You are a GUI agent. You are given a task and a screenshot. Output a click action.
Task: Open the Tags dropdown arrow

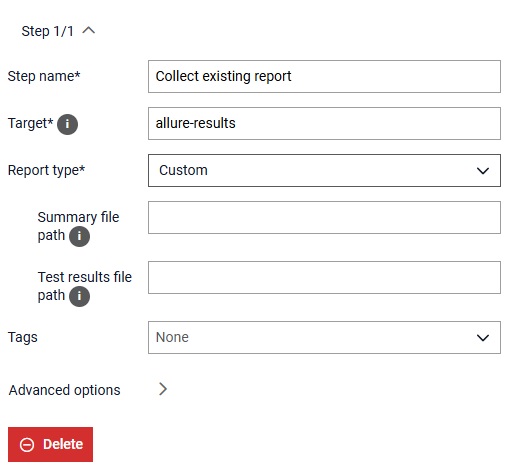pyautogui.click(x=483, y=338)
